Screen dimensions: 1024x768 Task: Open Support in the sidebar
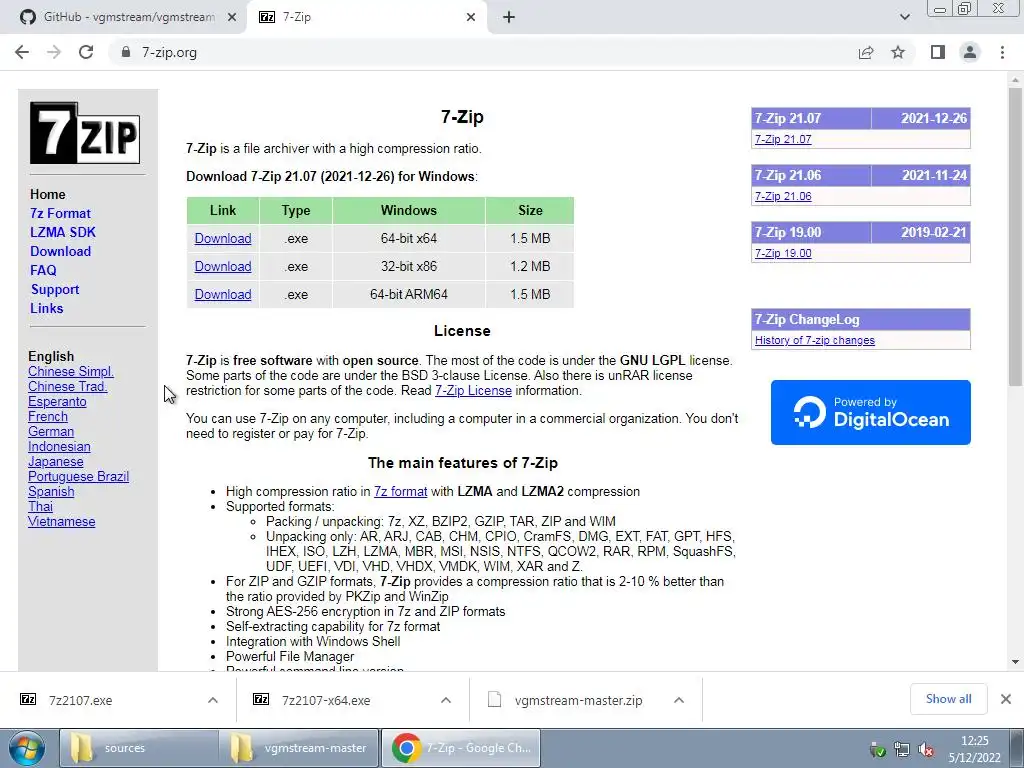55,289
